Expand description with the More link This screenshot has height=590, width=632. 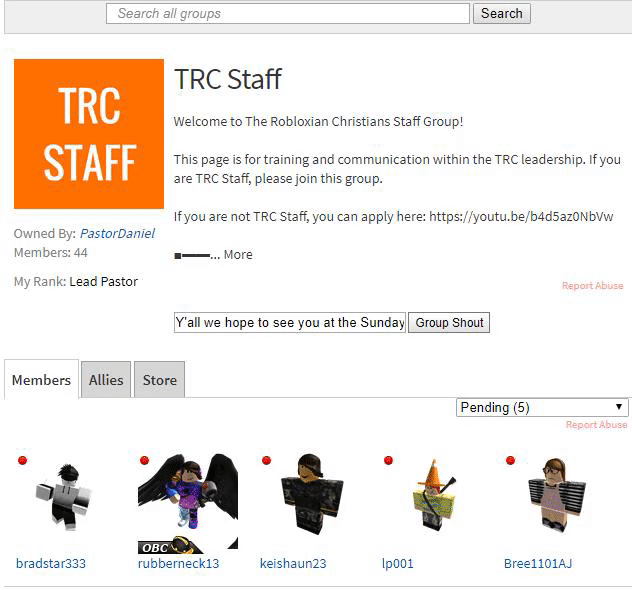(x=238, y=255)
